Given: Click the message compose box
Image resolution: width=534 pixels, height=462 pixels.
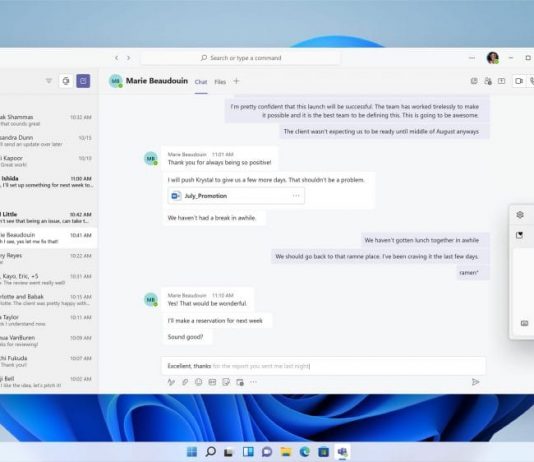Looking at the screenshot, I should click(324, 366).
